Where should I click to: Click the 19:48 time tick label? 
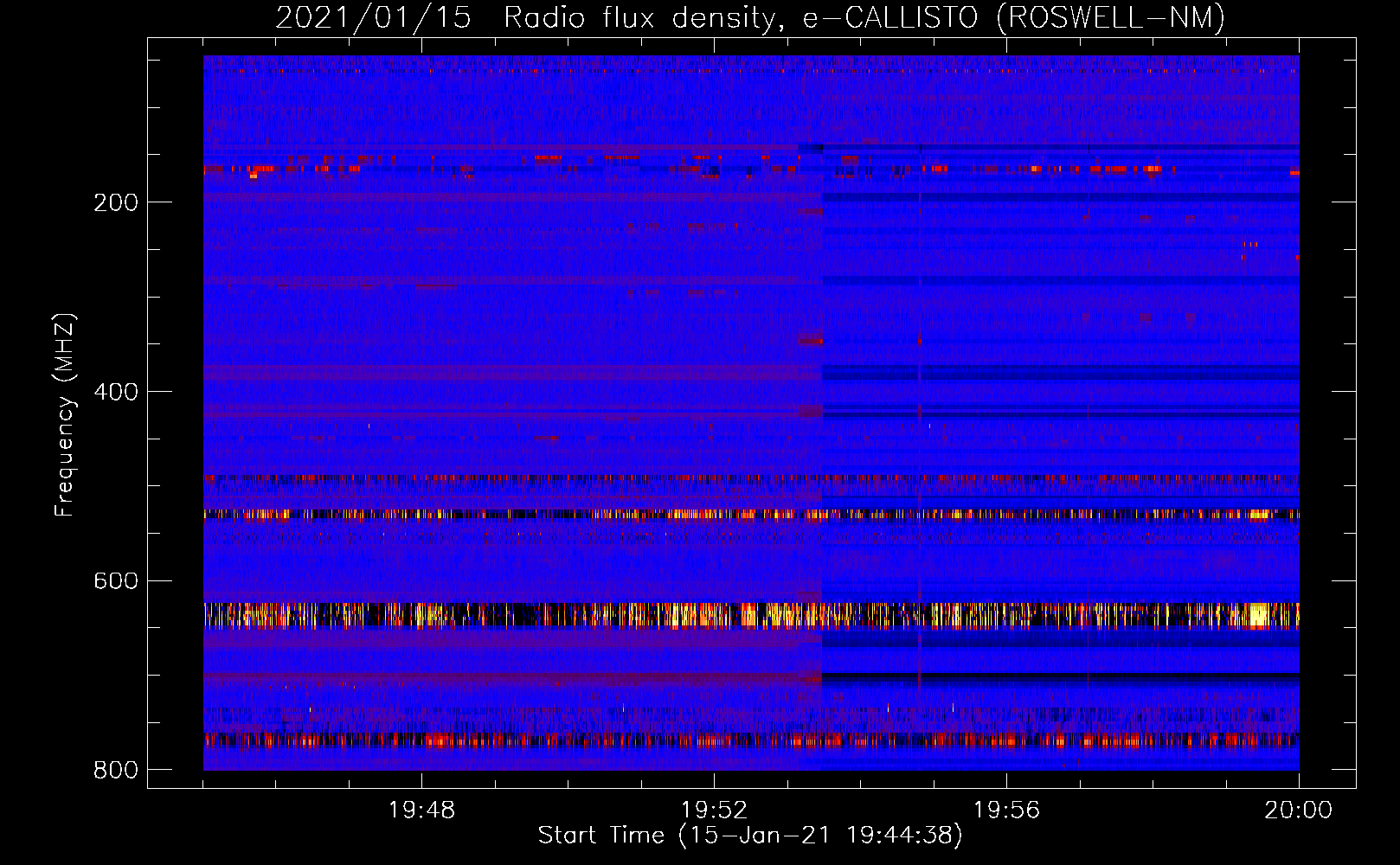[421, 811]
